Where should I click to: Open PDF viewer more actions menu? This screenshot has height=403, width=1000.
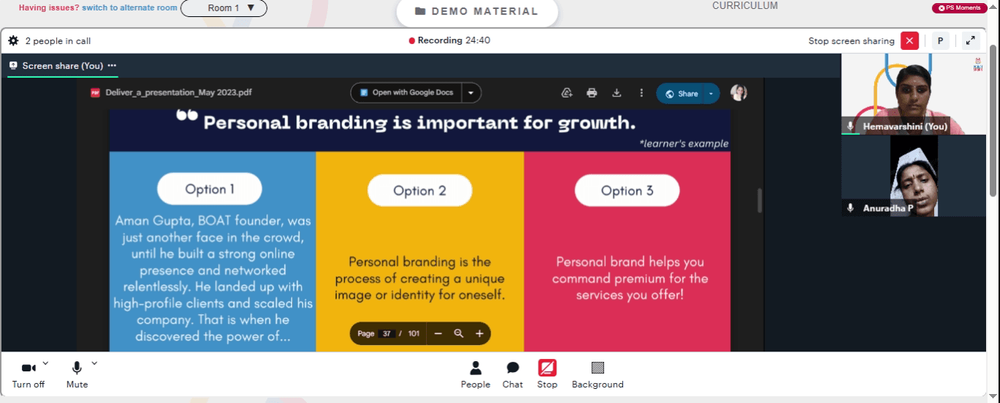coord(641,93)
